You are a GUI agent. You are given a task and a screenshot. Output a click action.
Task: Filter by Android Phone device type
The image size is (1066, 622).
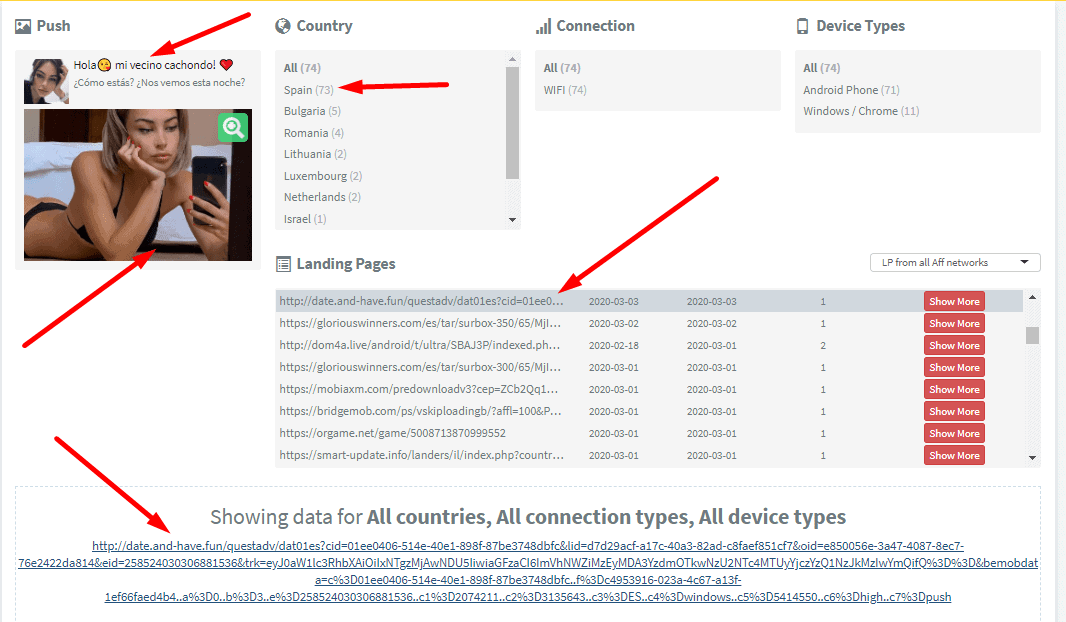[840, 90]
